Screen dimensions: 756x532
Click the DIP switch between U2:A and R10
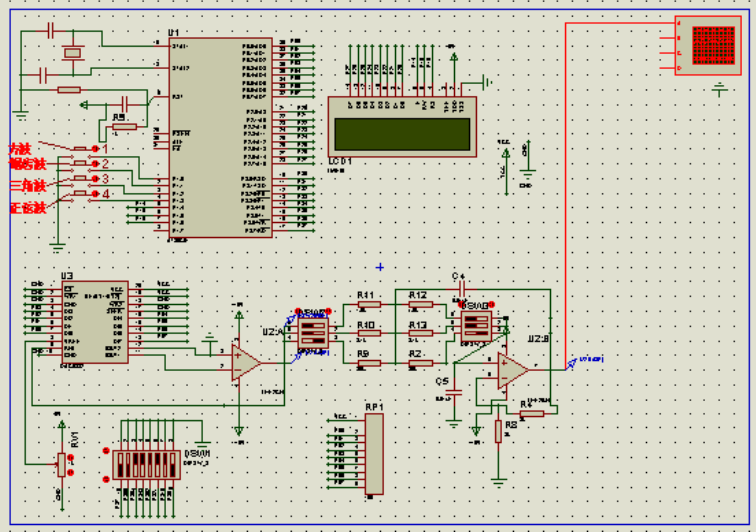314,334
